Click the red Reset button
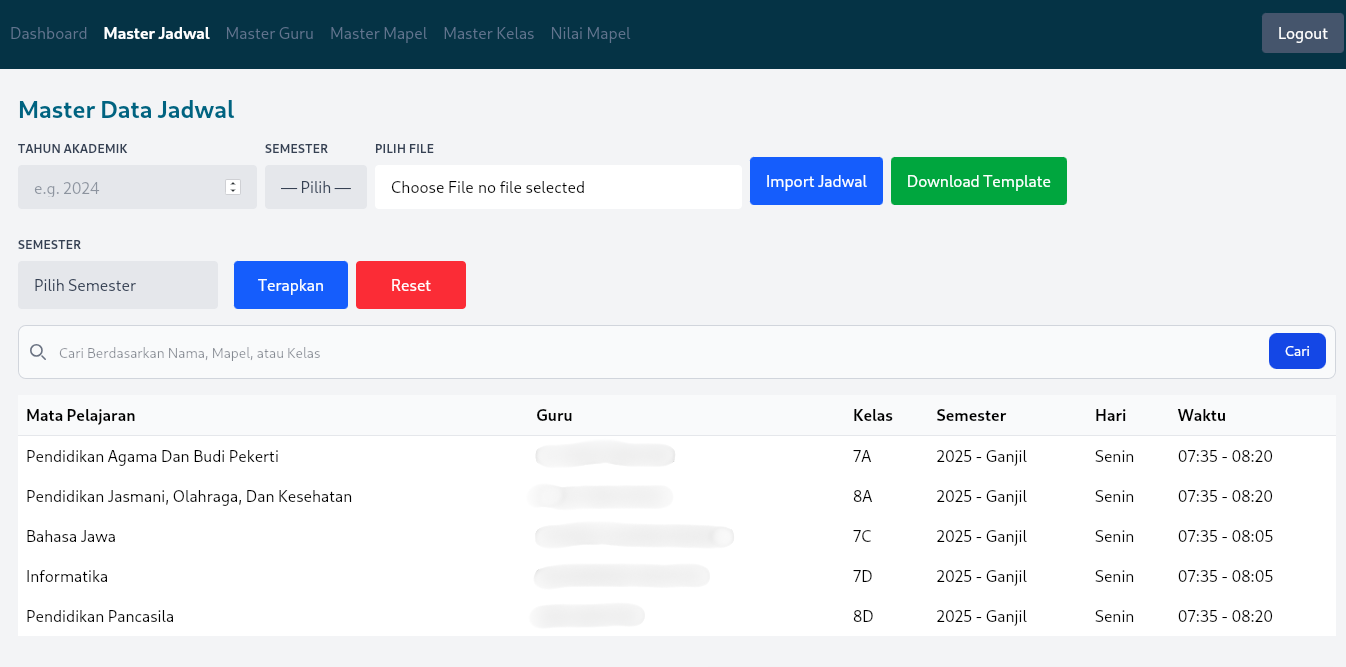The image size is (1346, 667). tap(411, 285)
